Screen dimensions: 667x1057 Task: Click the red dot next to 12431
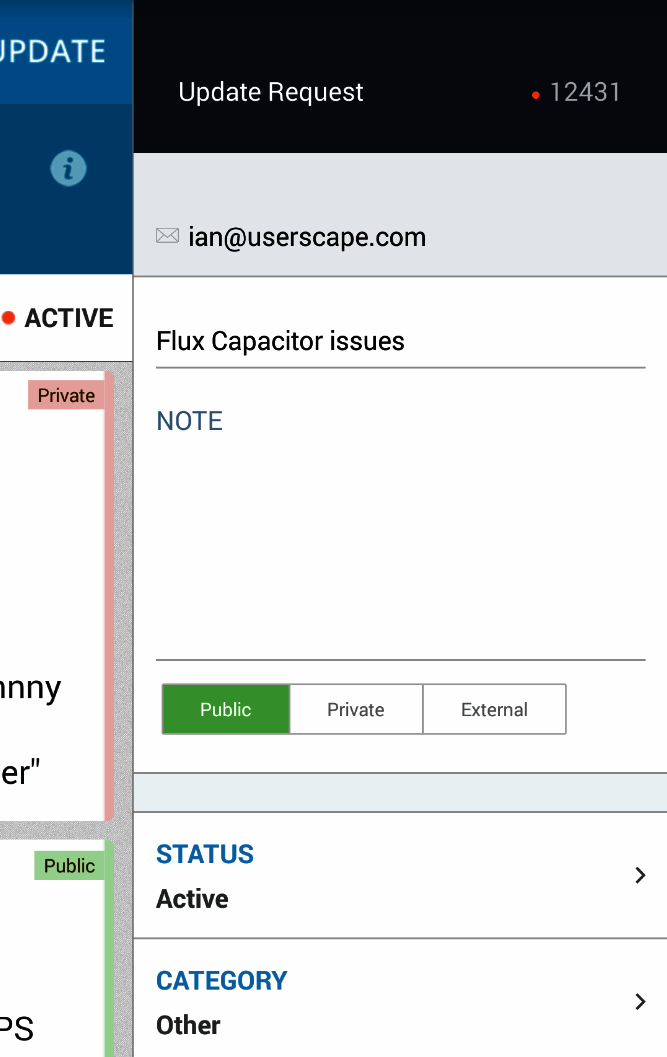[536, 96]
